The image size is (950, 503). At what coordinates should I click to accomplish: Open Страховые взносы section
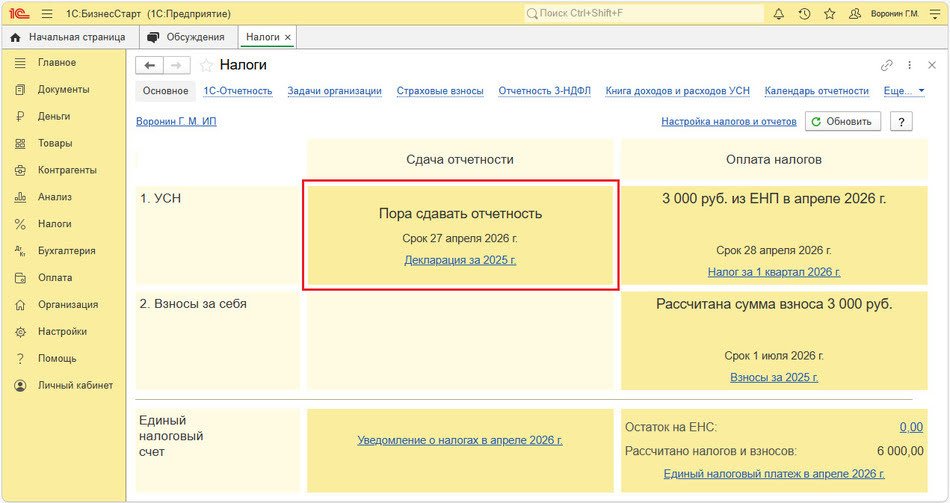(x=440, y=91)
